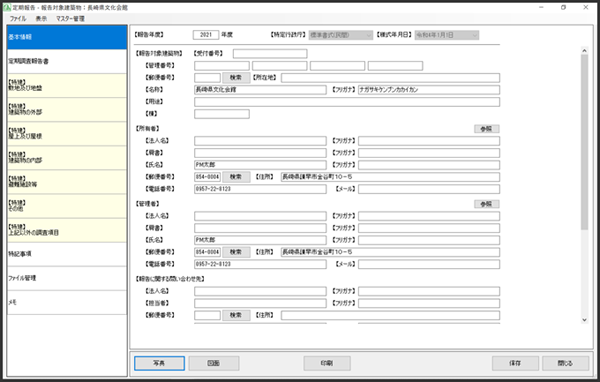The image size is (600, 382).
Task: Select the 基本情報 tab in the sidebar
Action: click(67, 37)
